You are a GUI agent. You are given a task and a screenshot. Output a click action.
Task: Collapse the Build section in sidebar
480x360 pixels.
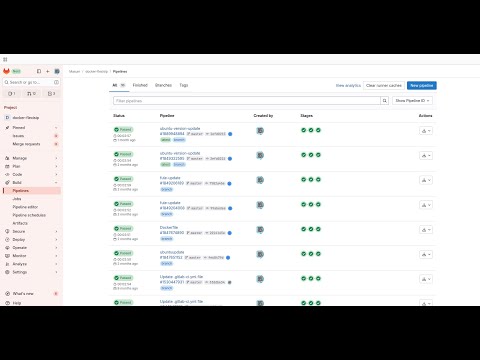[x=56, y=183]
